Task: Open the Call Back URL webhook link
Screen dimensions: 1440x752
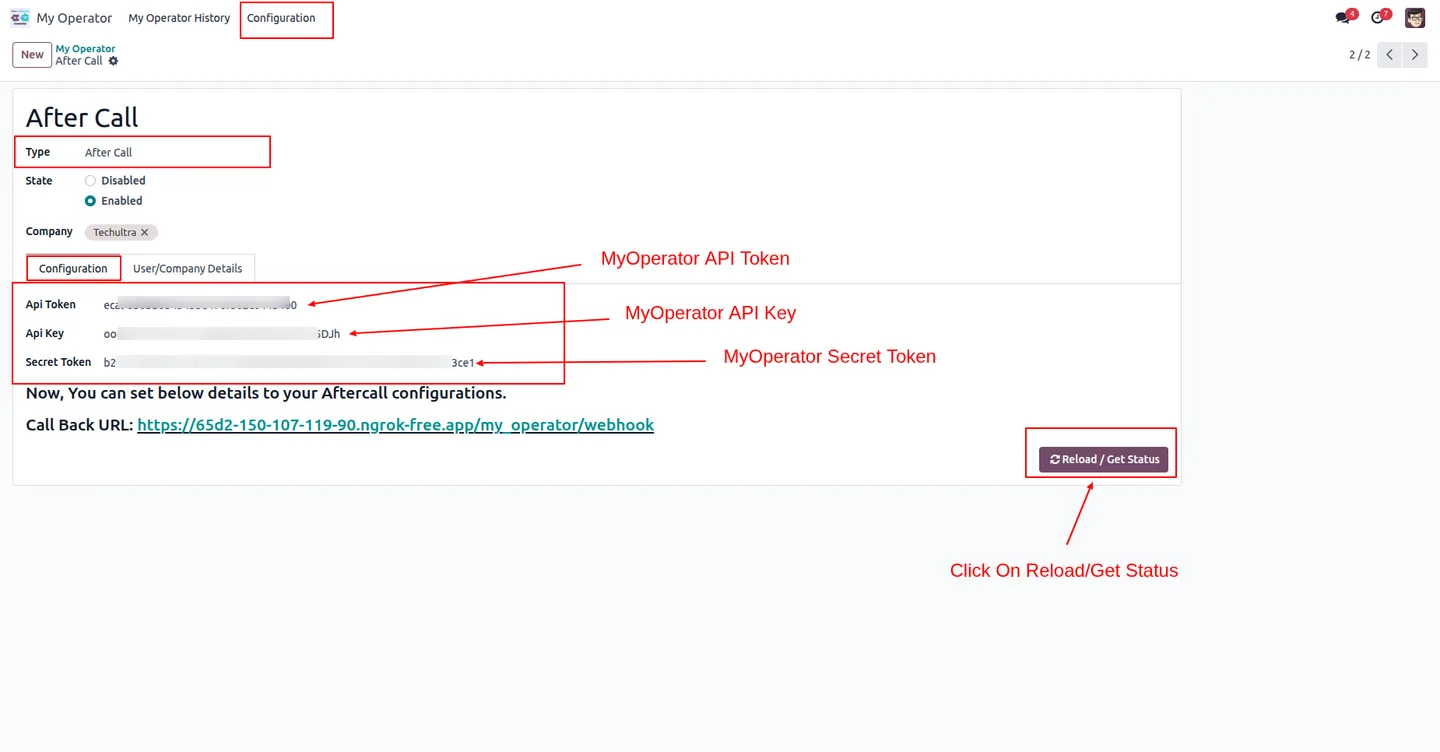Action: (x=395, y=425)
